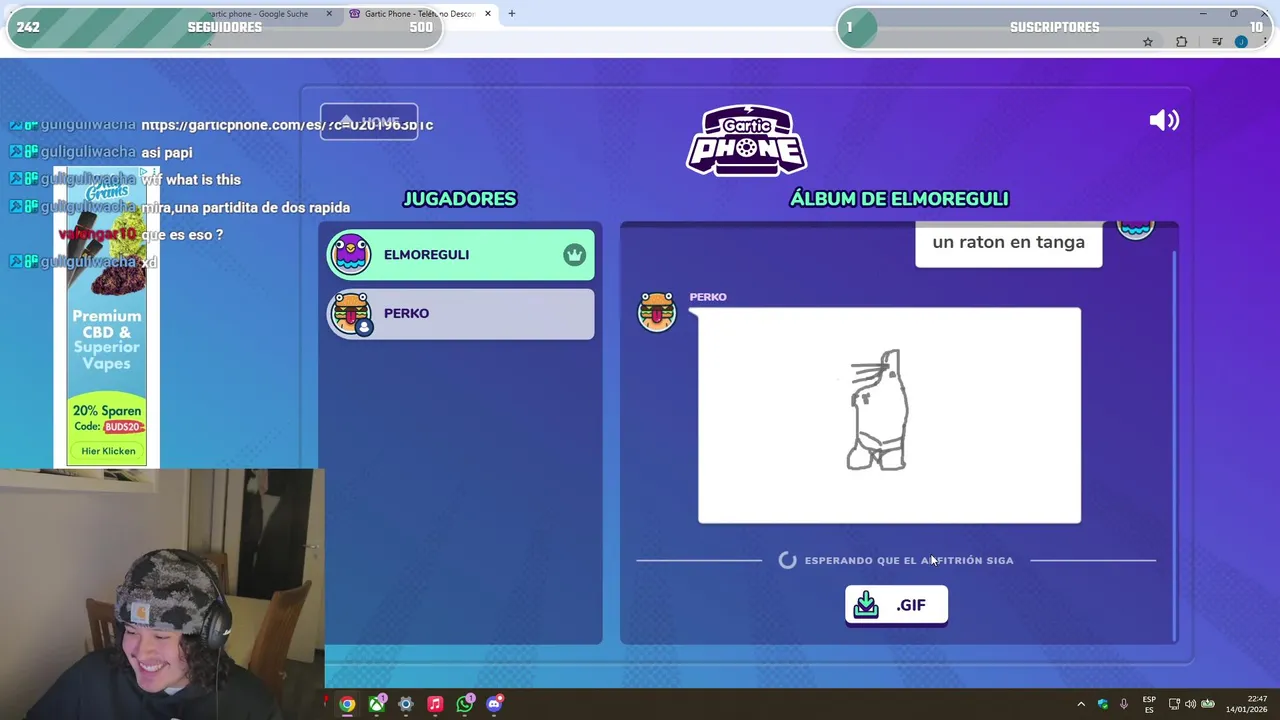Image resolution: width=1280 pixels, height=720 pixels.
Task: Open the browser media controls icon
Action: pyautogui.click(x=1217, y=42)
